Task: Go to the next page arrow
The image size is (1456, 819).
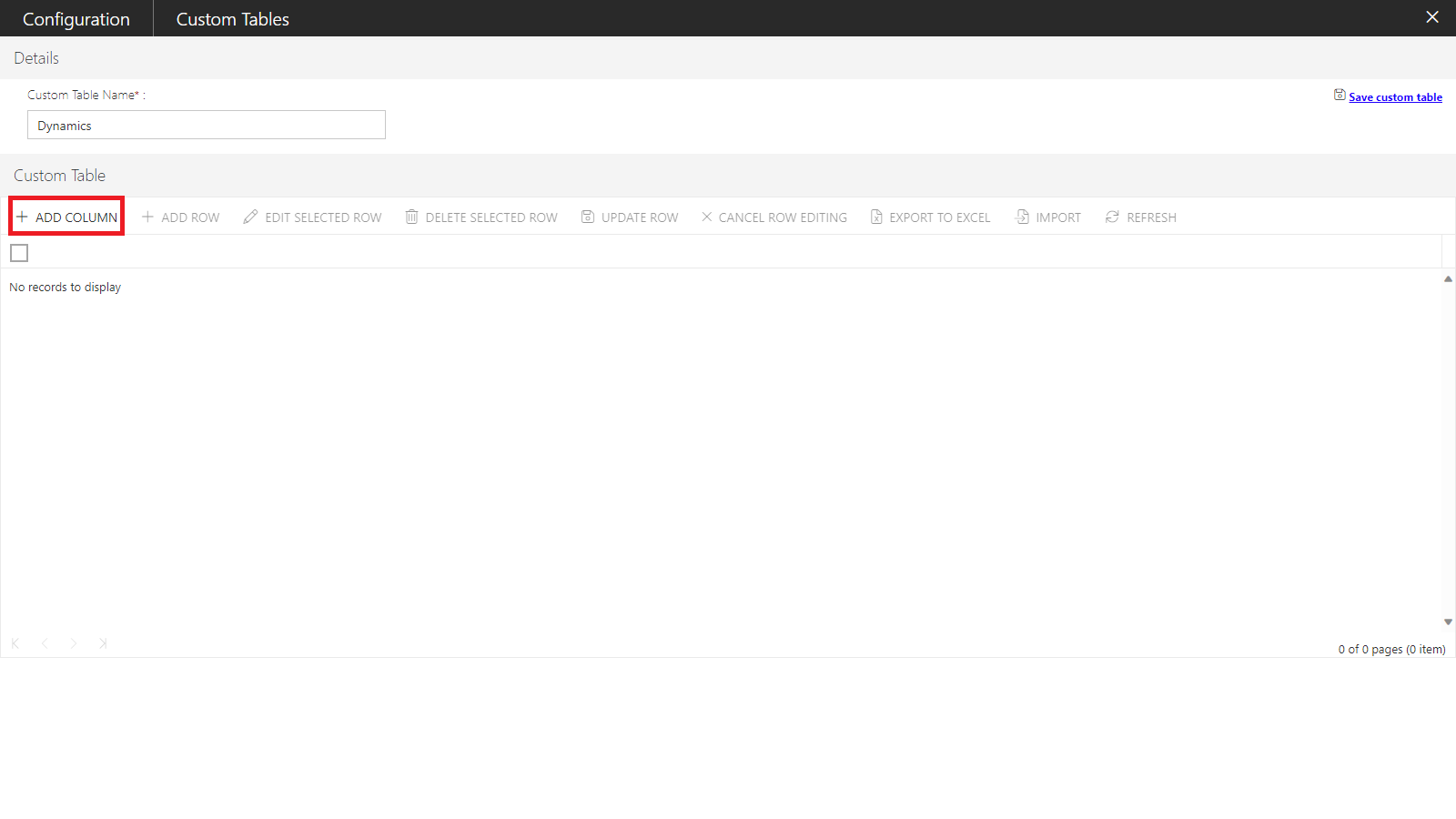Action: 74,643
